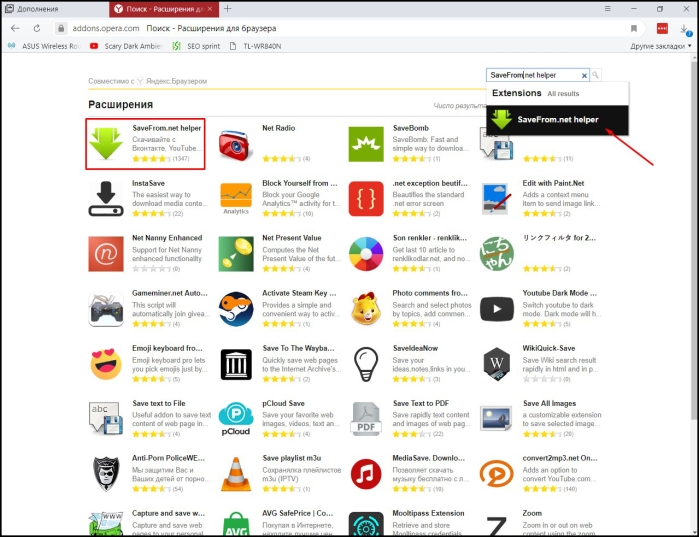The width and height of the screenshot is (699, 537).
Task: Open a new browser tab
Action: (x=227, y=8)
